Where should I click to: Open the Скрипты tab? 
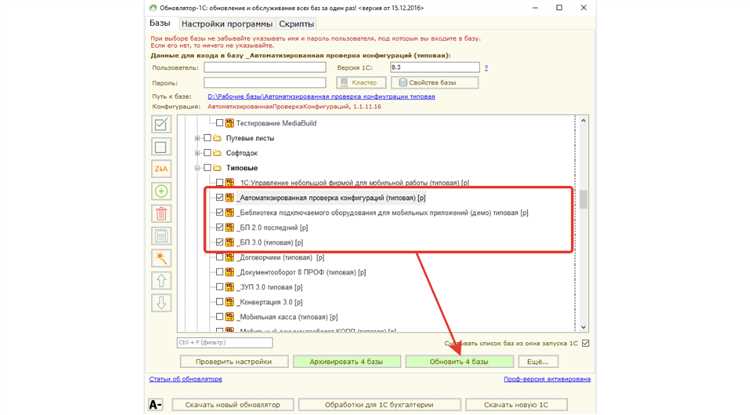[x=297, y=24]
